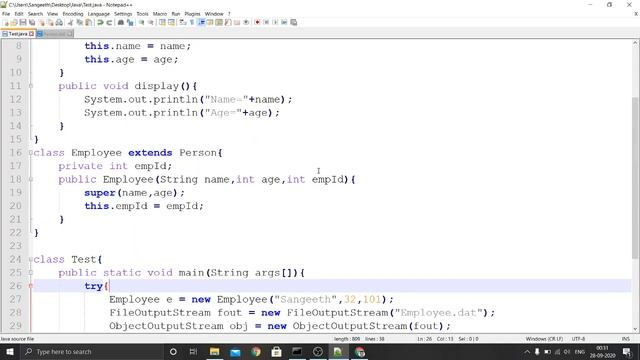Toggle INS insert mode in status bar

pos(625,339)
